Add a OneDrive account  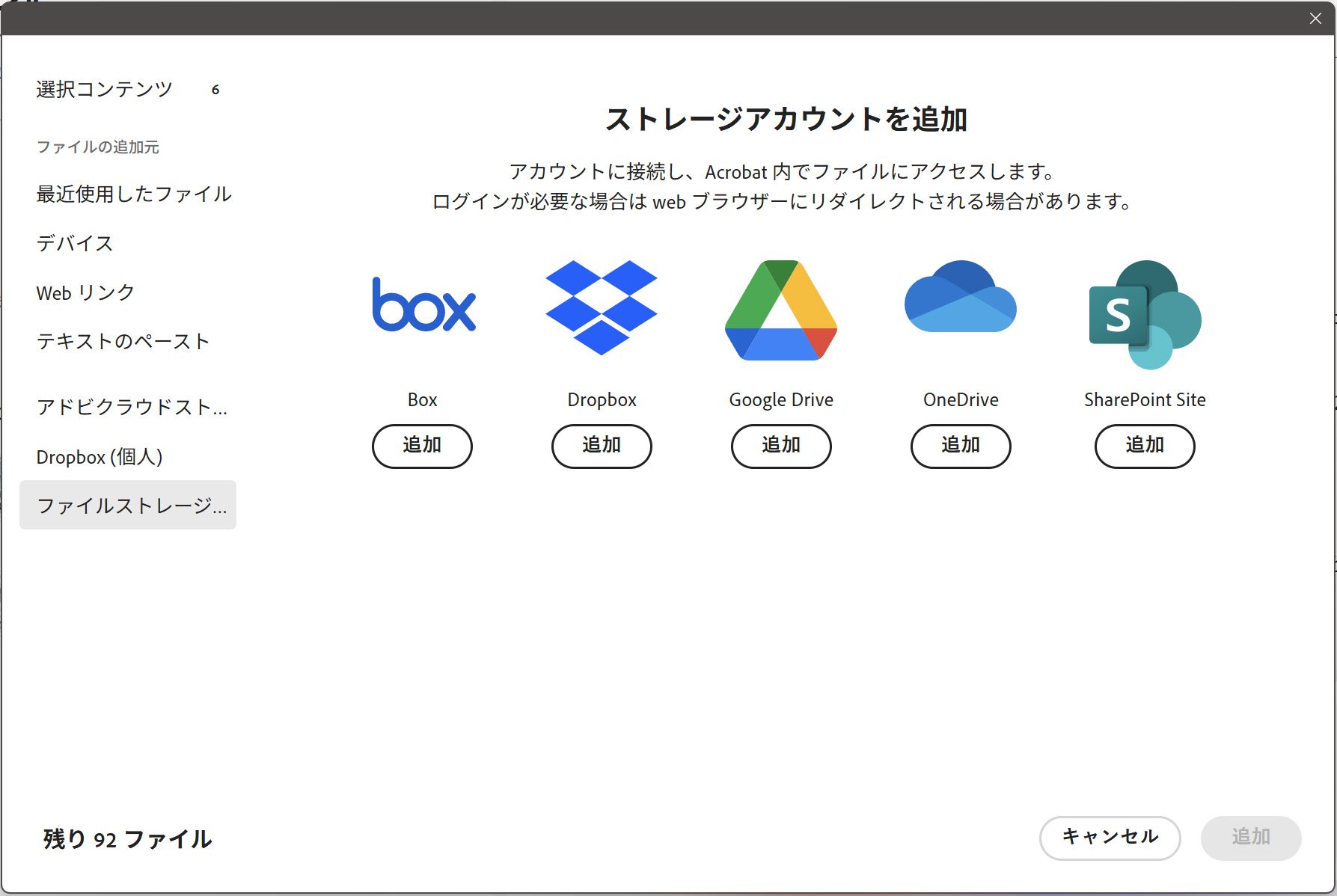(961, 446)
